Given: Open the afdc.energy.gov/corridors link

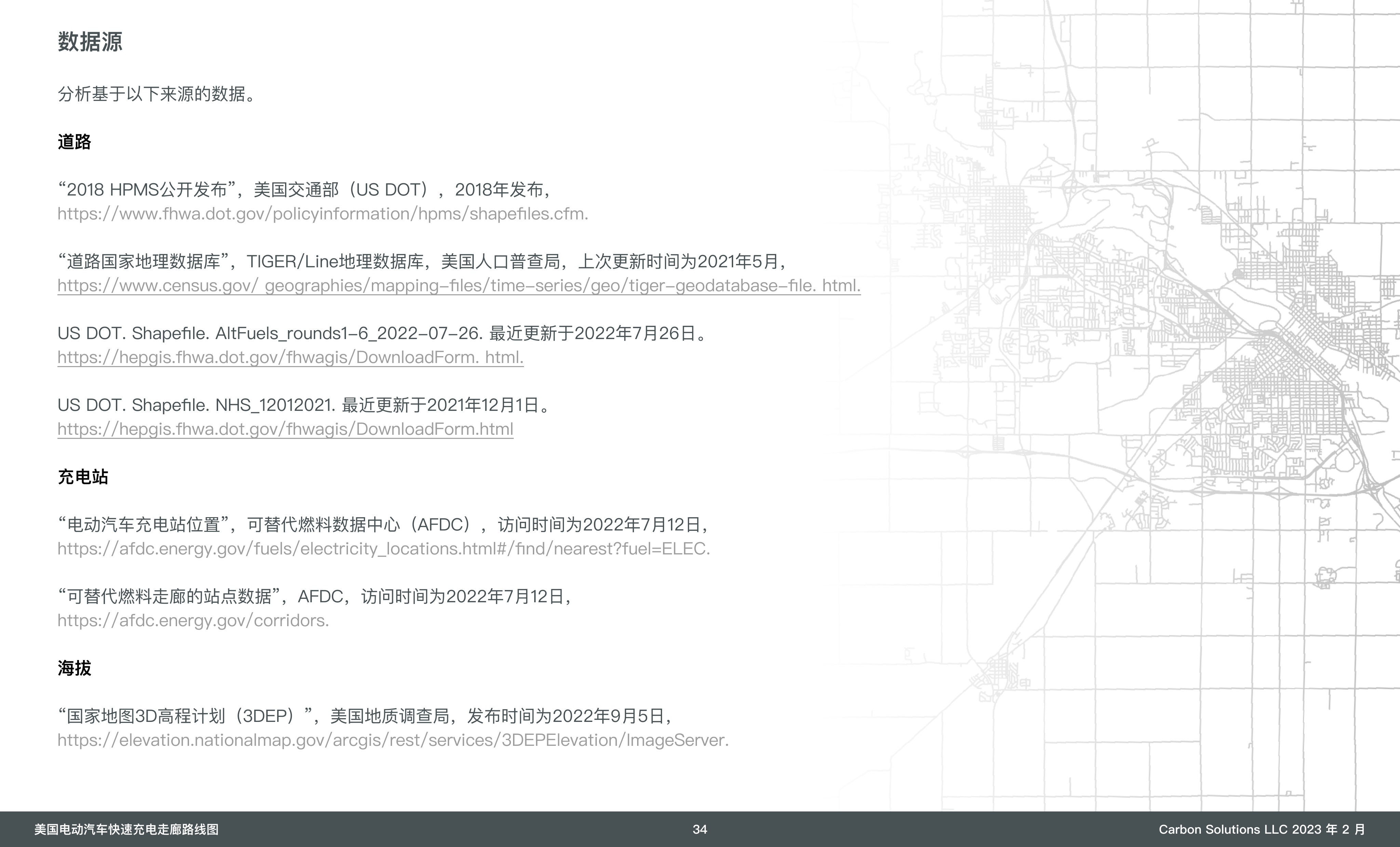Looking at the screenshot, I should pos(193,620).
